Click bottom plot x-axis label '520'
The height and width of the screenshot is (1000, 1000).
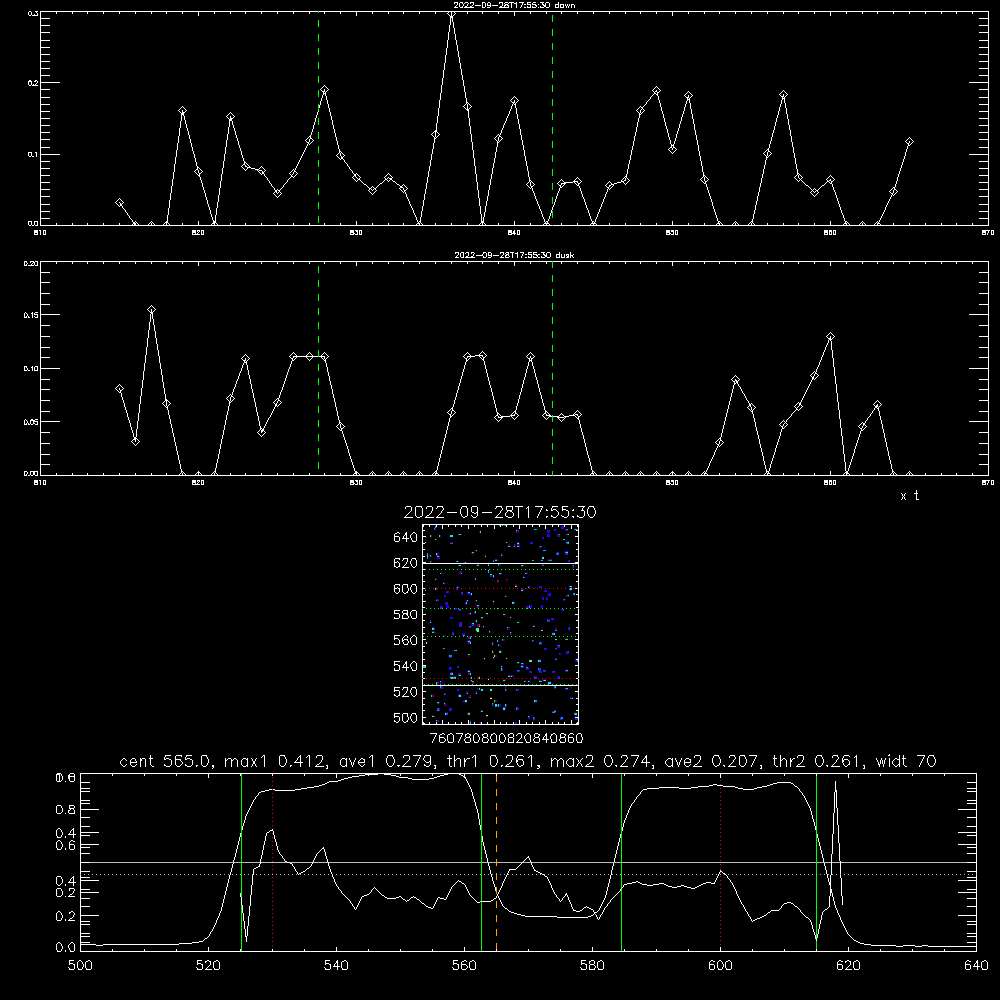208,966
